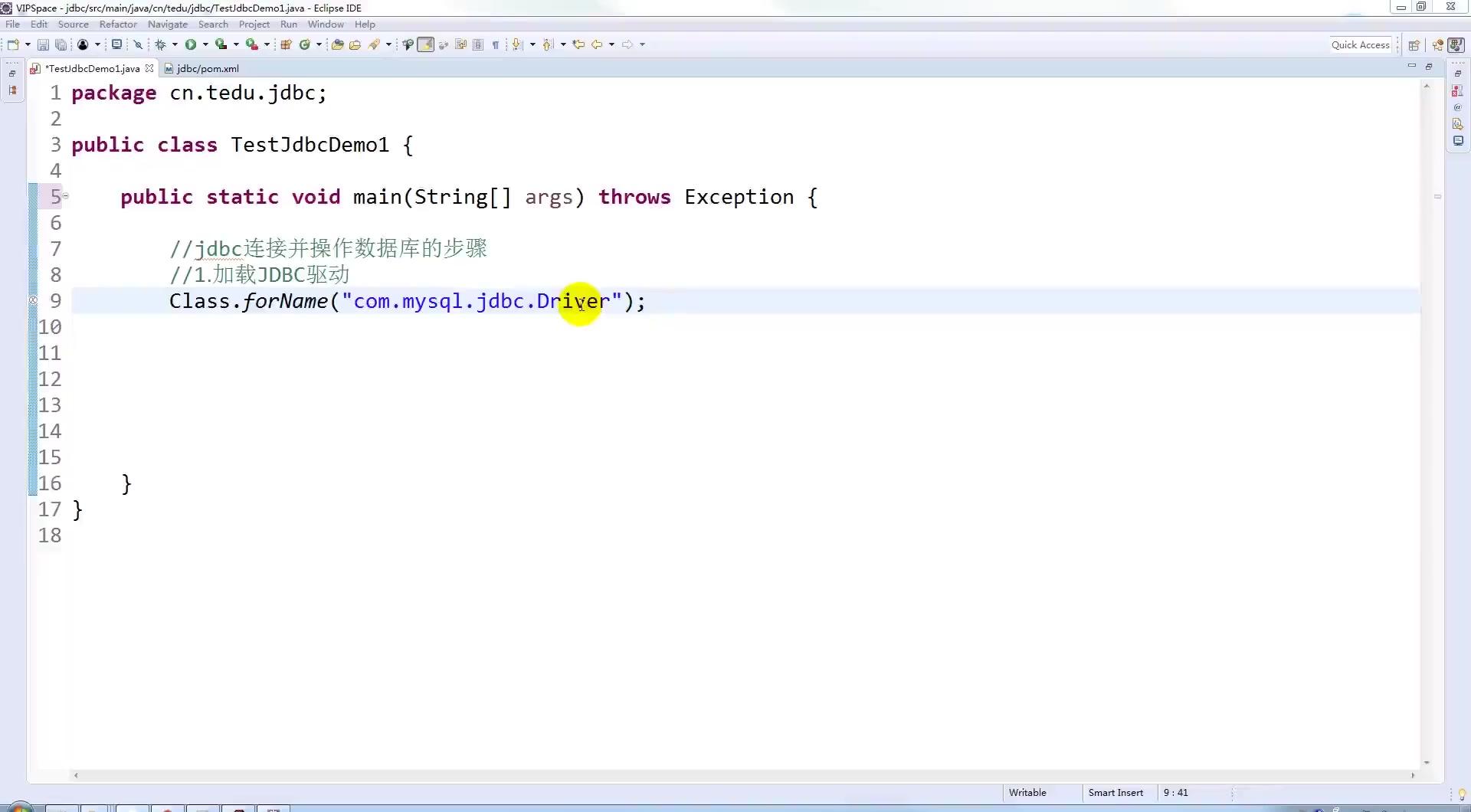The height and width of the screenshot is (812, 1471).
Task: Restore the right trim stack views
Action: [1457, 74]
